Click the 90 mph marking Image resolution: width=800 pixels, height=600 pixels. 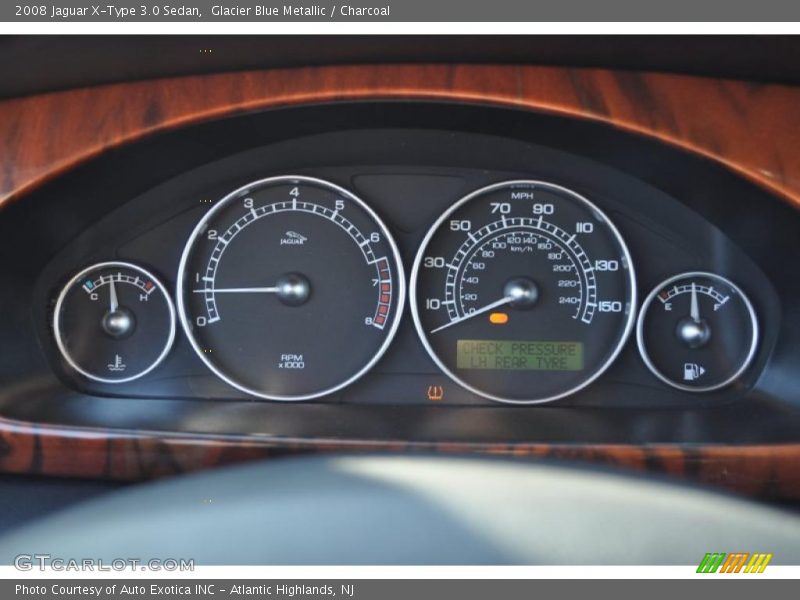pyautogui.click(x=543, y=209)
